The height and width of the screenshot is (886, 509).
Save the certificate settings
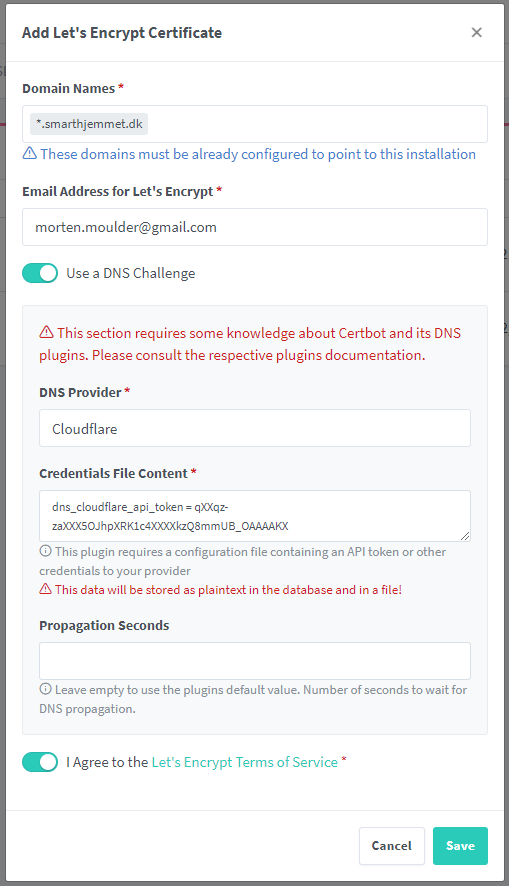tap(460, 846)
